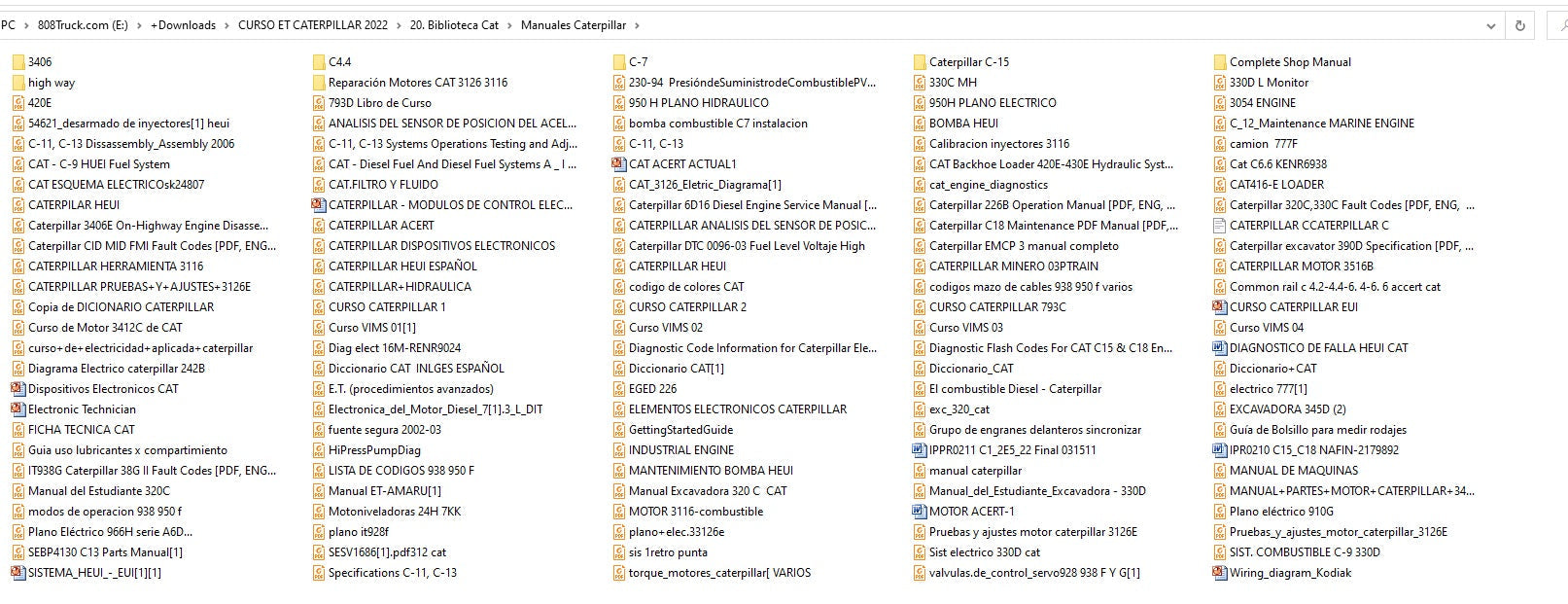Expand the chevron after +Downloads in path
Viewport: 1568px width, 604px height.
click(x=226, y=25)
